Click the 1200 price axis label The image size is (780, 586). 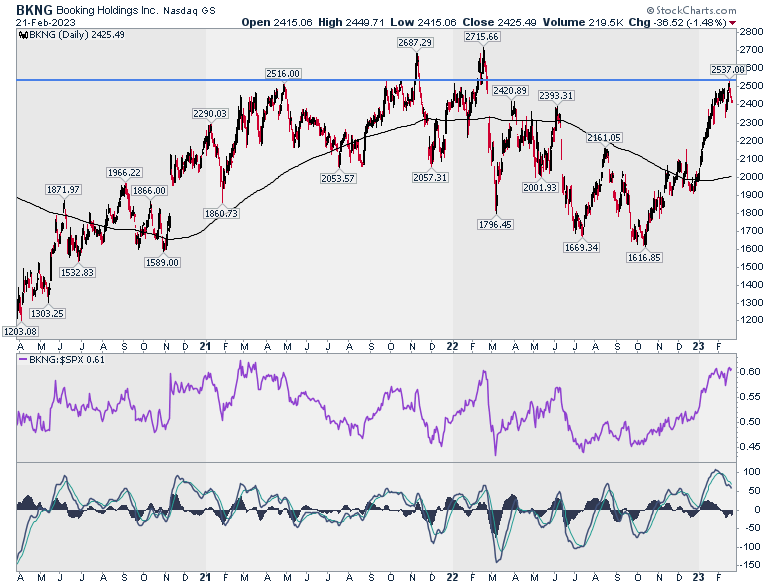(x=751, y=320)
